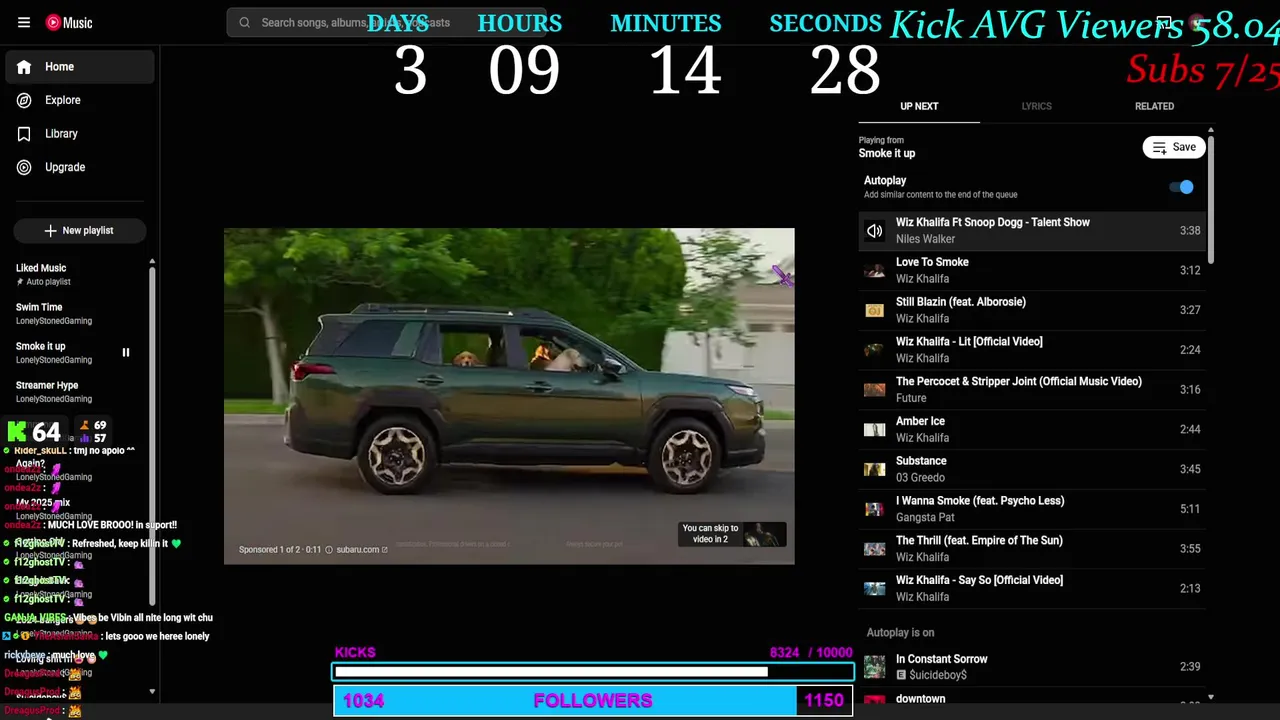This screenshot has width=1280, height=720.
Task: Click Gangsta Pat artist name
Action: (925, 517)
